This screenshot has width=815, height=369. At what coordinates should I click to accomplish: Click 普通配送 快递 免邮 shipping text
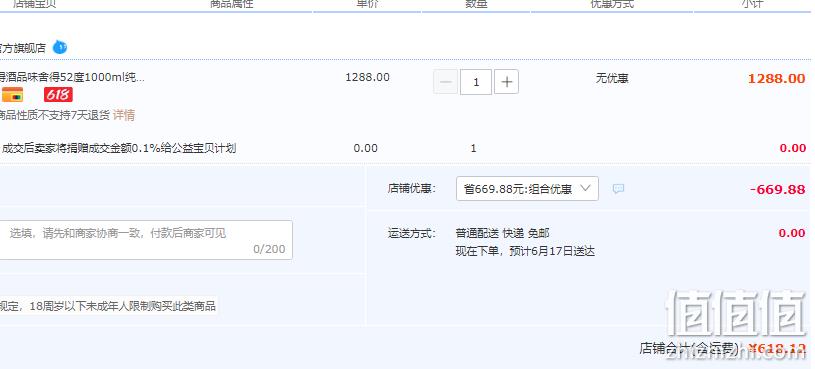502,233
